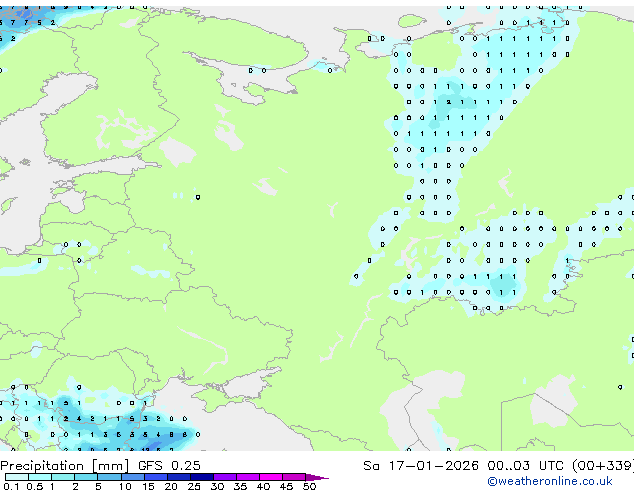Click the legend label '20'
Image resolution: width=634 pixels, height=490 pixels.
tap(171, 486)
